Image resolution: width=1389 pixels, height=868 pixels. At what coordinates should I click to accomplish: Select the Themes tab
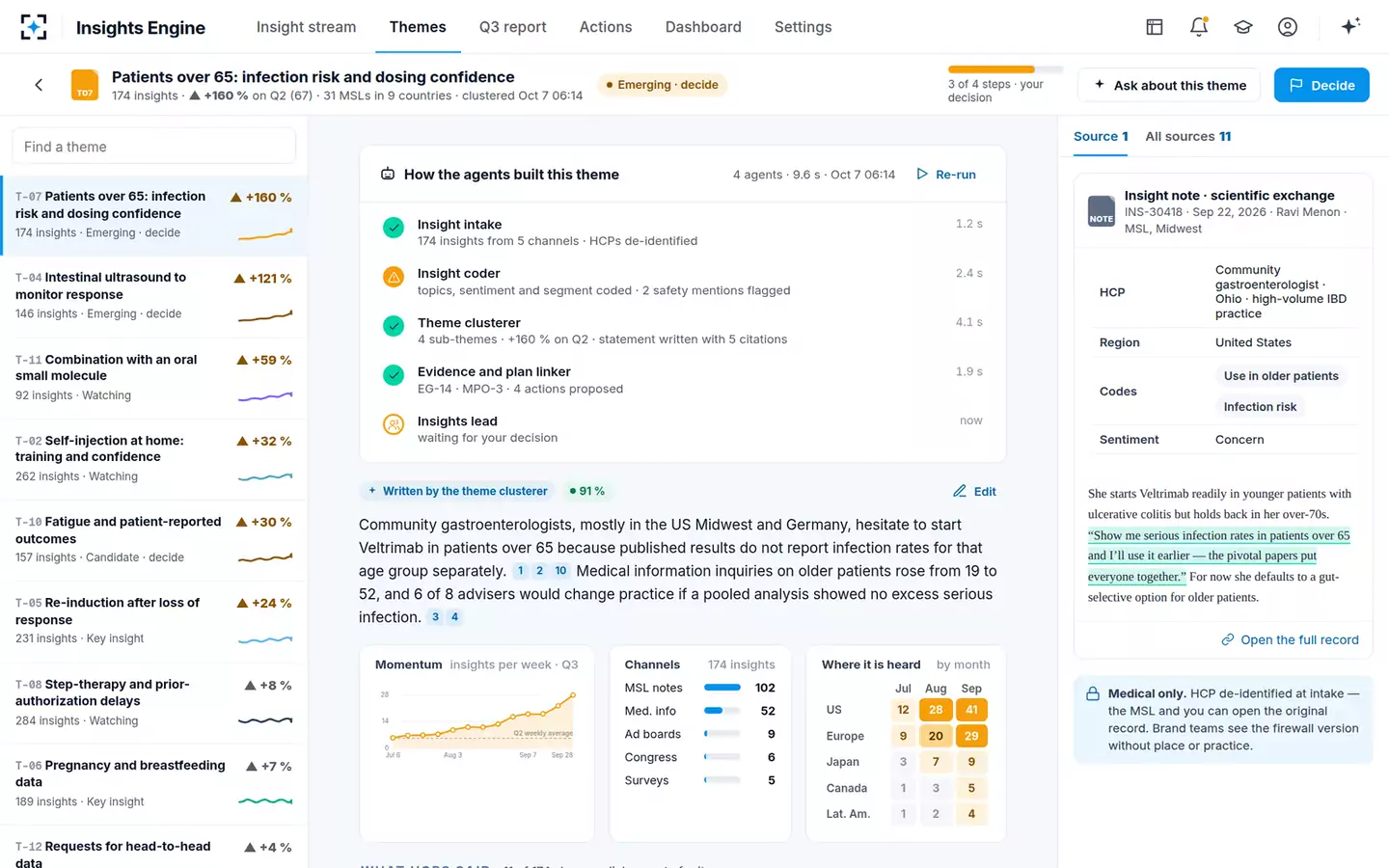[418, 27]
